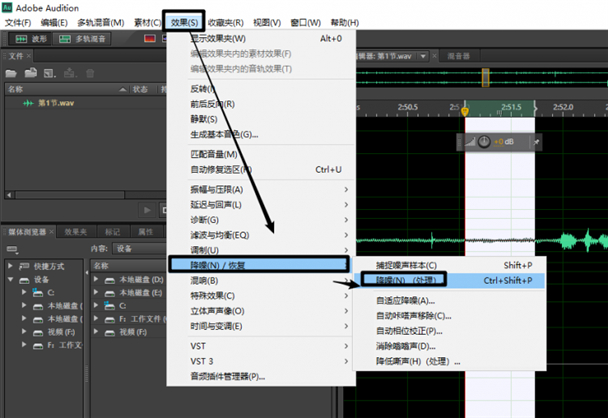Image resolution: width=608 pixels, height=418 pixels.
Task: Open the 收藏夹(R) menu
Action: point(226,23)
